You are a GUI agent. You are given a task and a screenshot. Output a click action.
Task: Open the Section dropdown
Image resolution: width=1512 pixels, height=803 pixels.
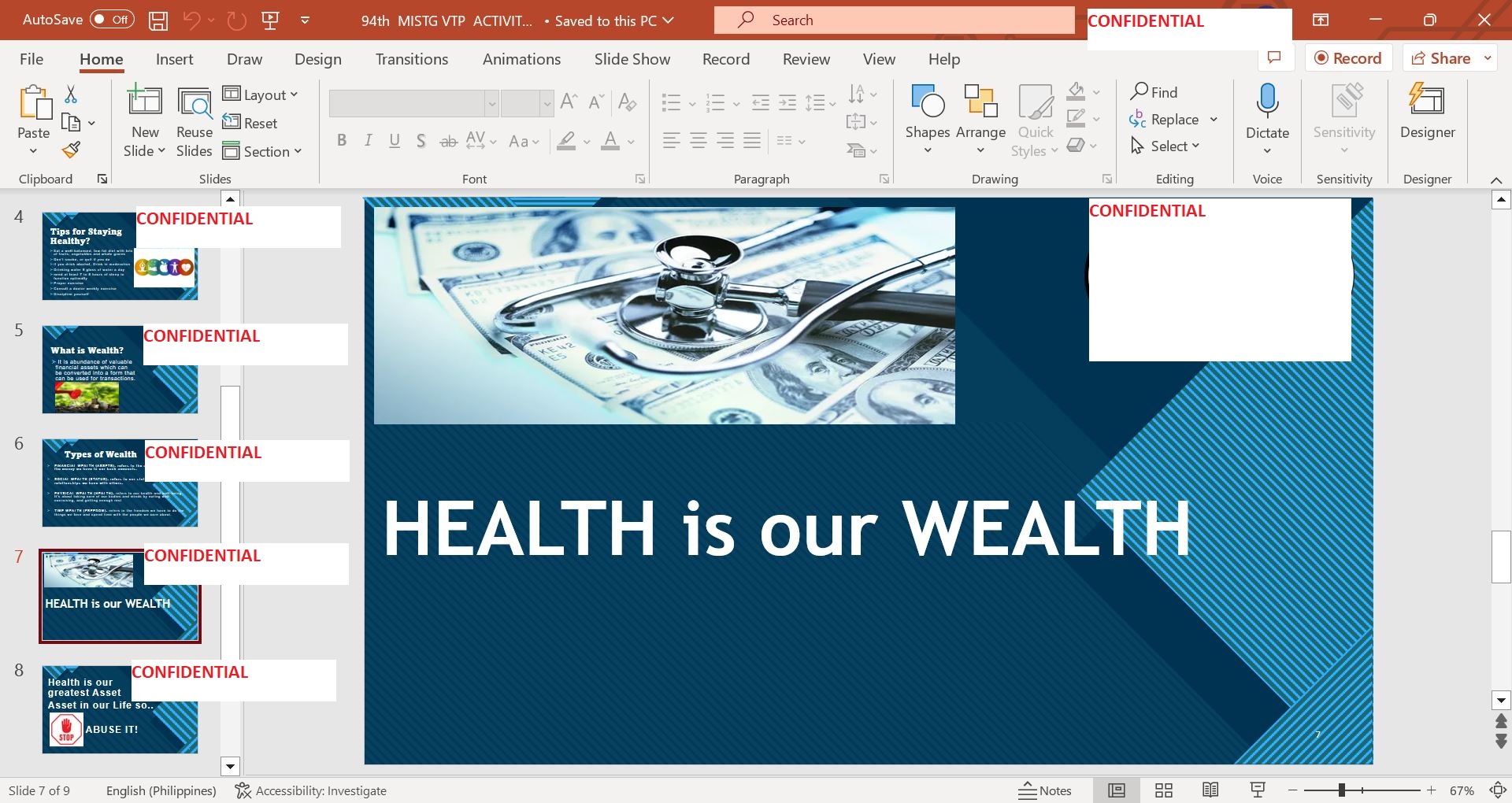(262, 151)
